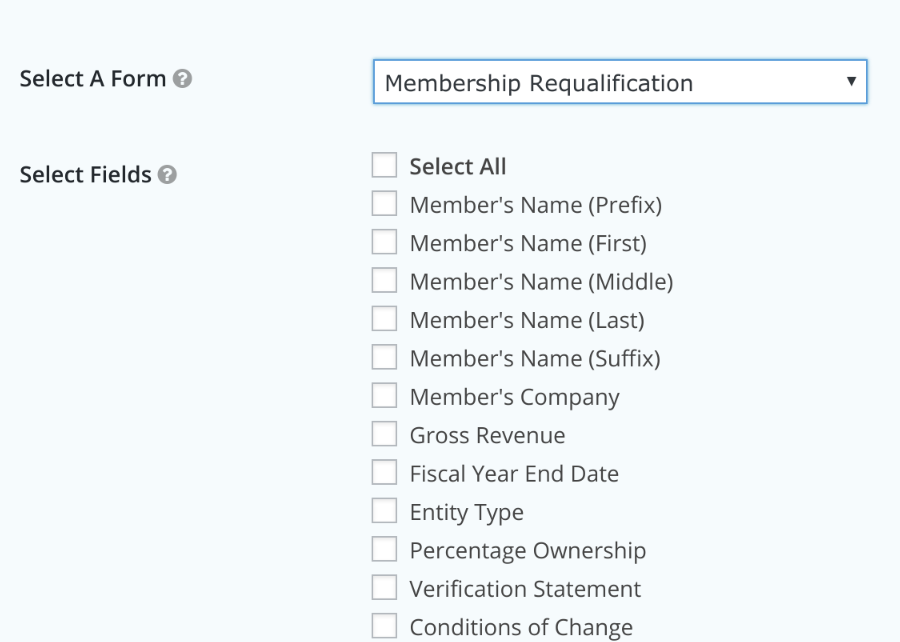Click the Gross Revenue label
Viewport: 900px width, 642px height.
pos(487,435)
